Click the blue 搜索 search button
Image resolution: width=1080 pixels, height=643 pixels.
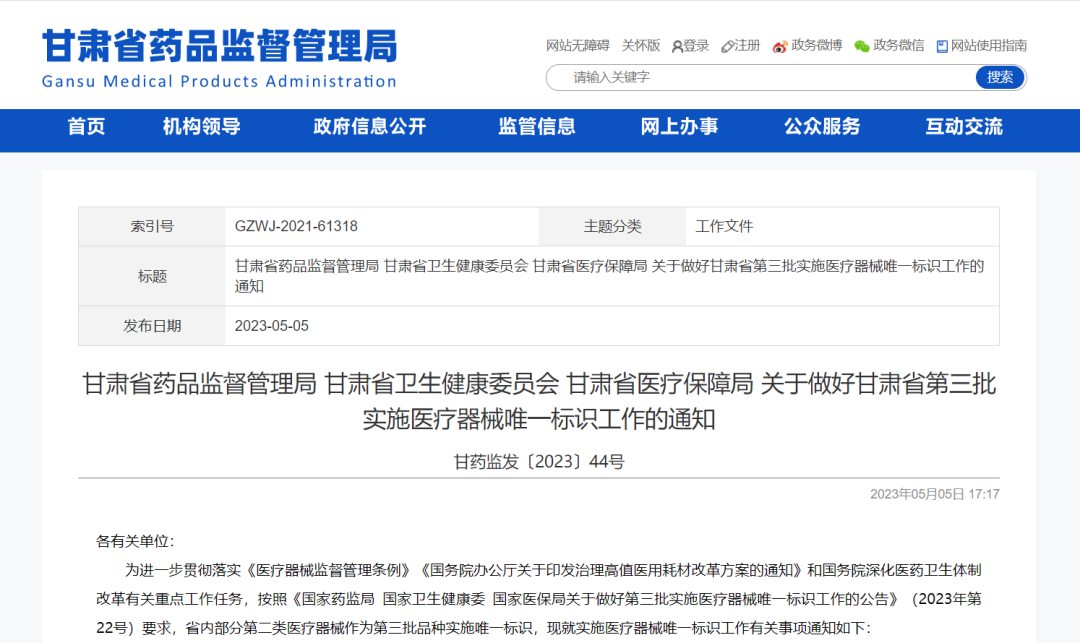[999, 77]
